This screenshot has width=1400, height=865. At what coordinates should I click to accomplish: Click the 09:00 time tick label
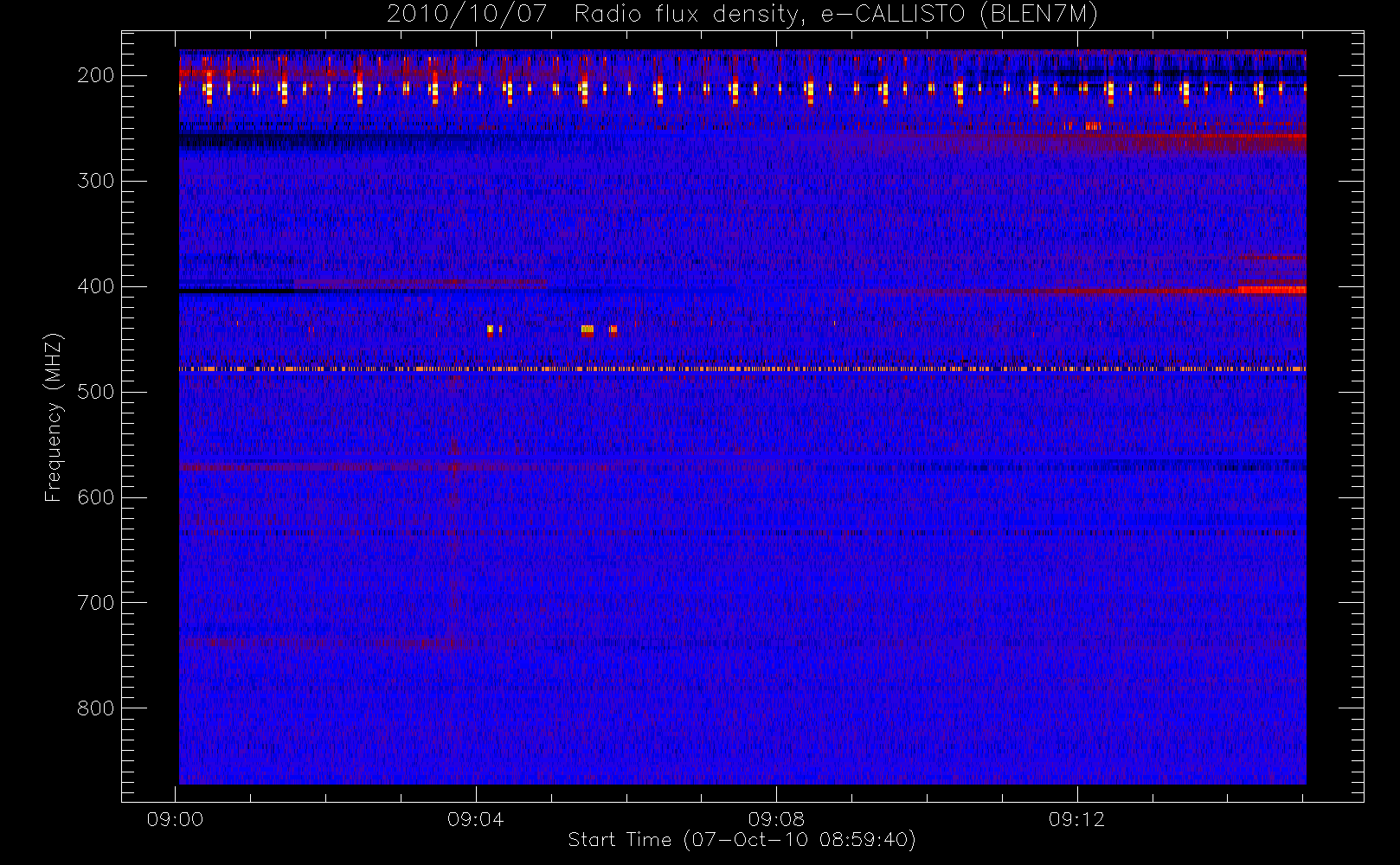click(176, 819)
